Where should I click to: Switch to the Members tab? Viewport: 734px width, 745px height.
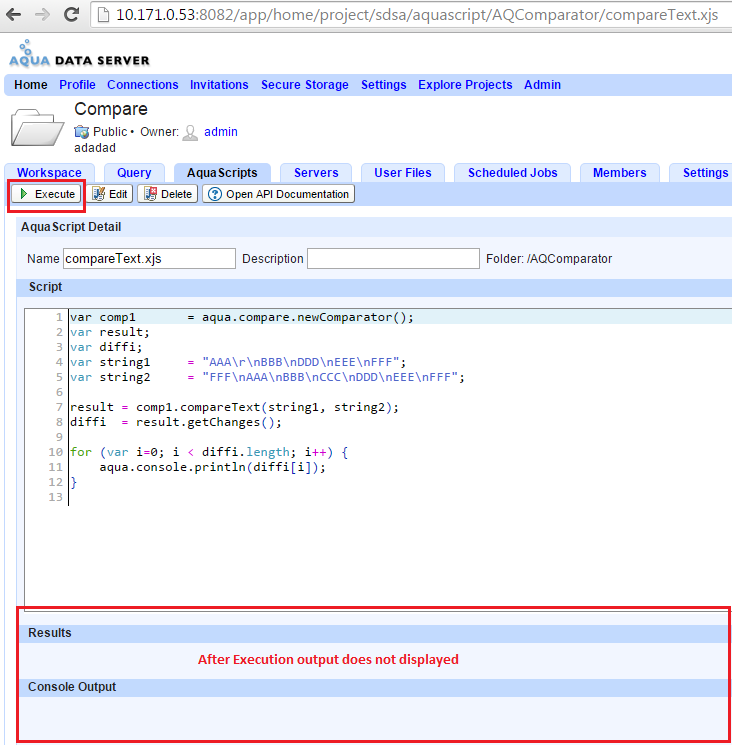(x=620, y=172)
